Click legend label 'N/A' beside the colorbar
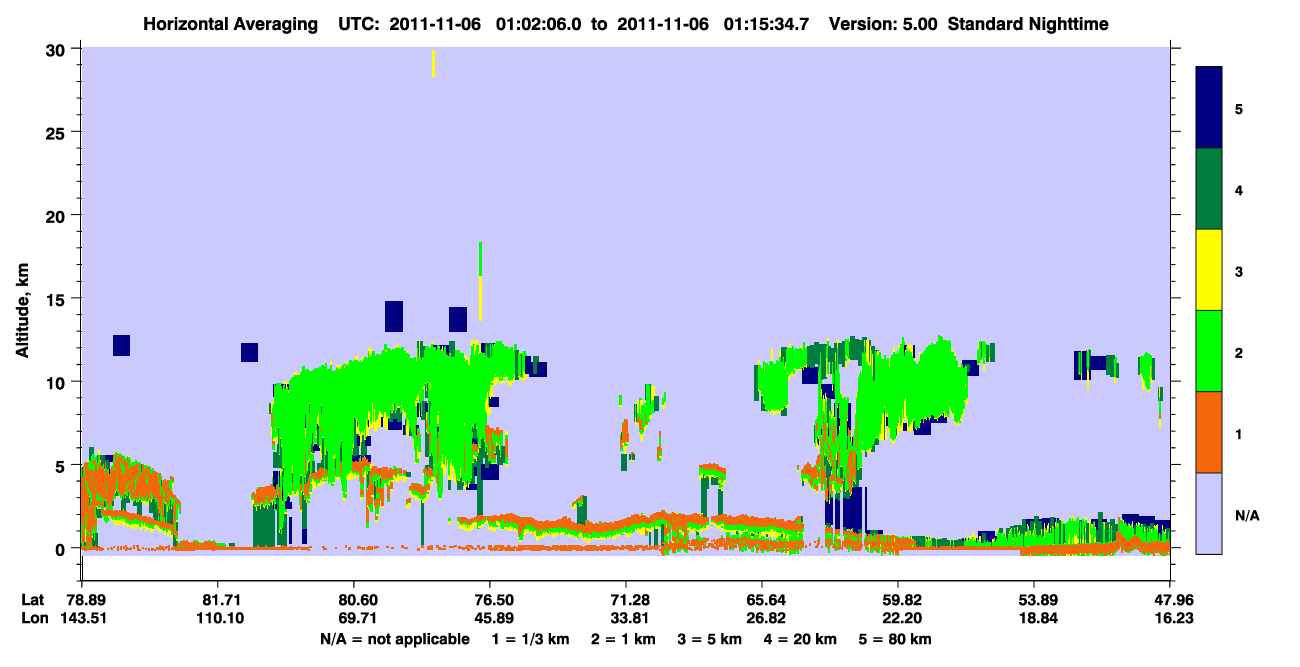1300x667 pixels. tap(1246, 515)
